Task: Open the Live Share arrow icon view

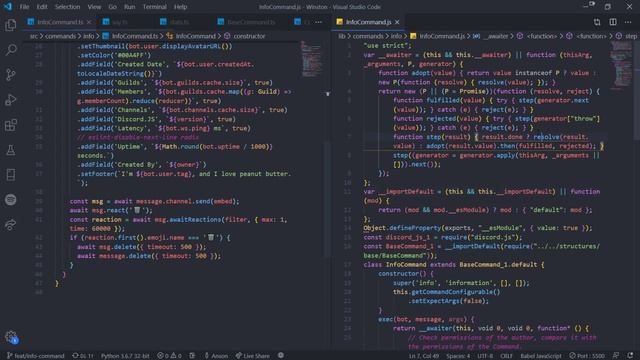Action: [x=11, y=224]
